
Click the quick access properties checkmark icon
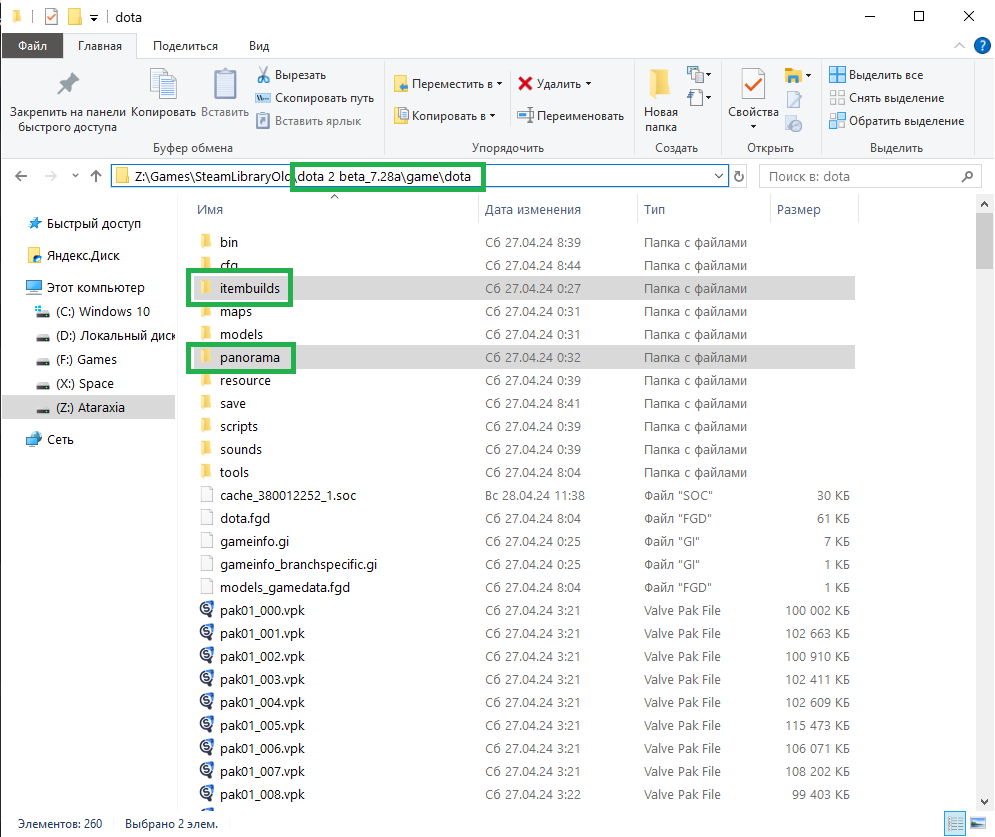(51, 16)
